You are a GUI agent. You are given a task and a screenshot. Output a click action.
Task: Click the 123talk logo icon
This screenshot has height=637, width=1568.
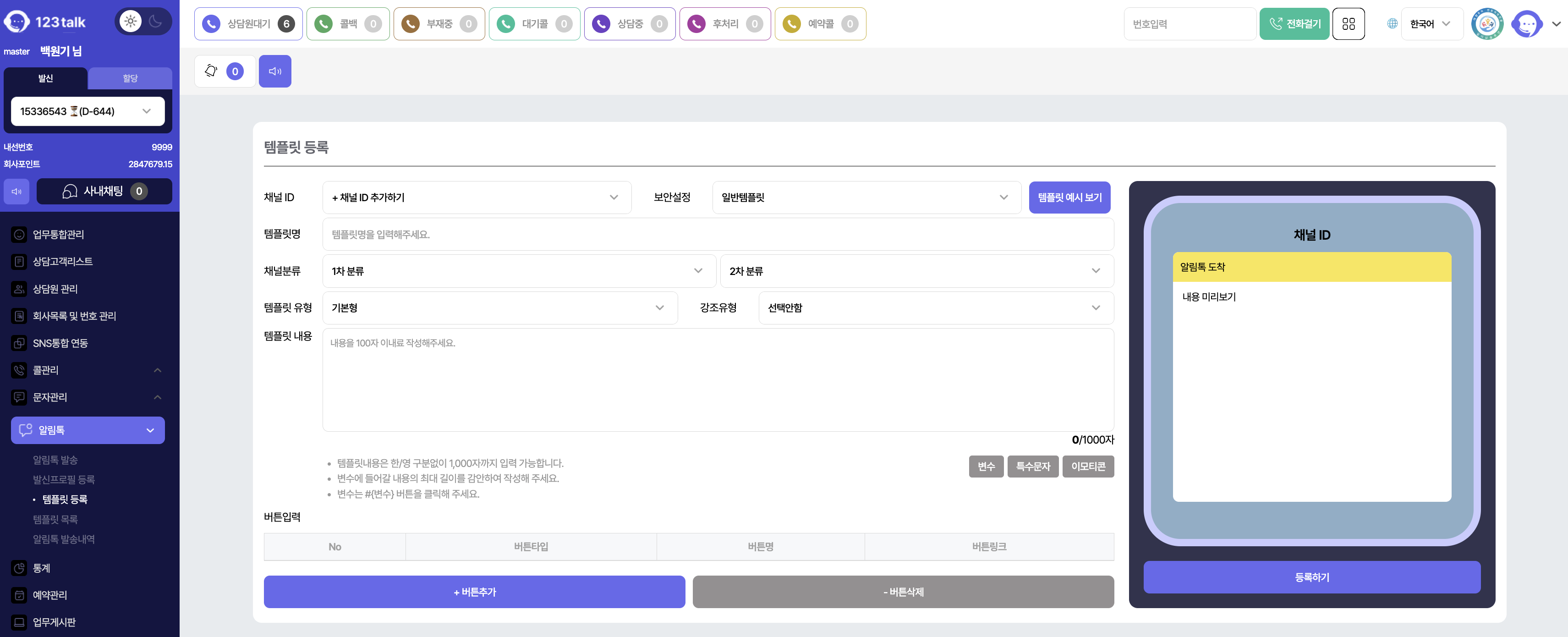pyautogui.click(x=16, y=22)
